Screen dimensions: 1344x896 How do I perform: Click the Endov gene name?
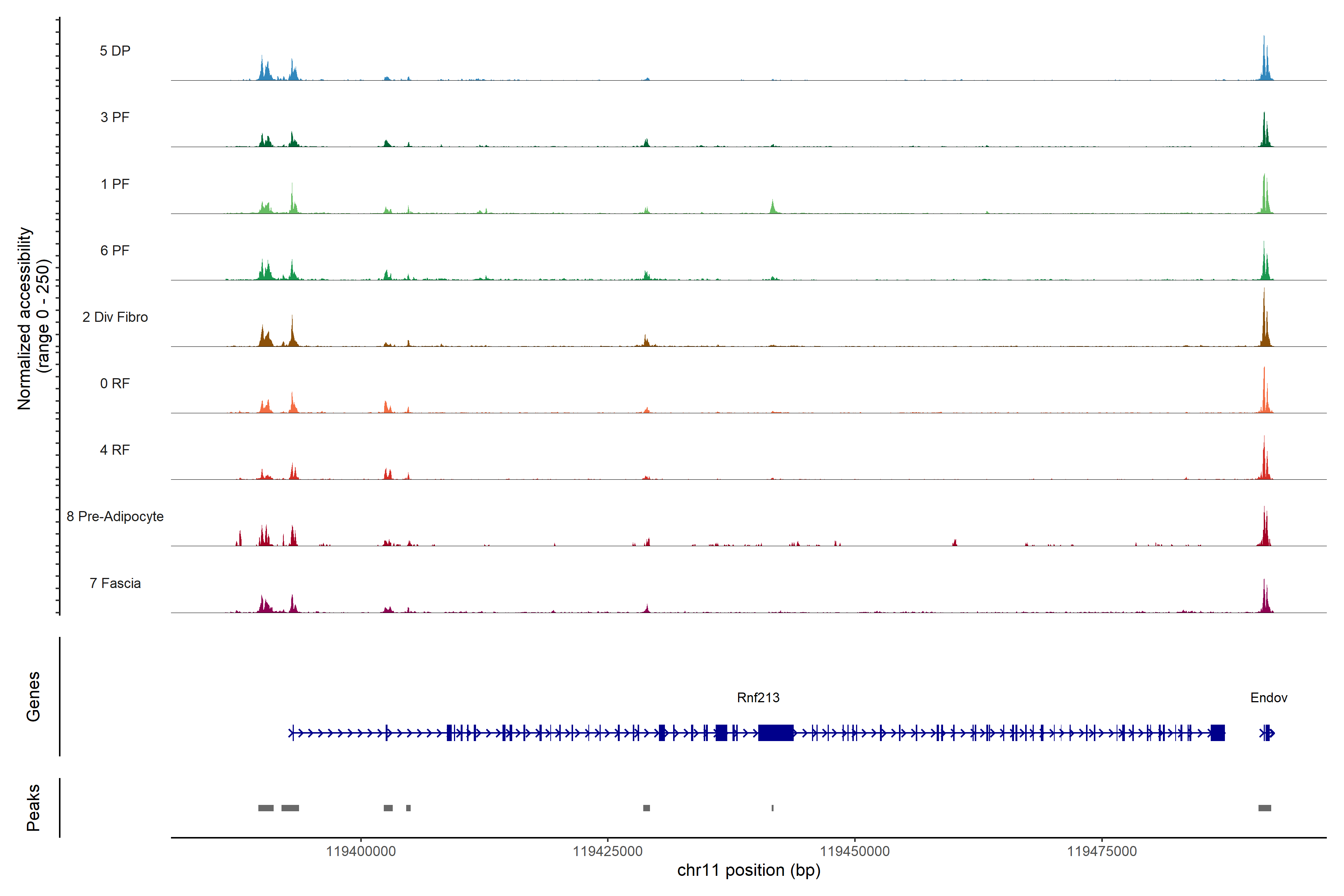click(1269, 698)
